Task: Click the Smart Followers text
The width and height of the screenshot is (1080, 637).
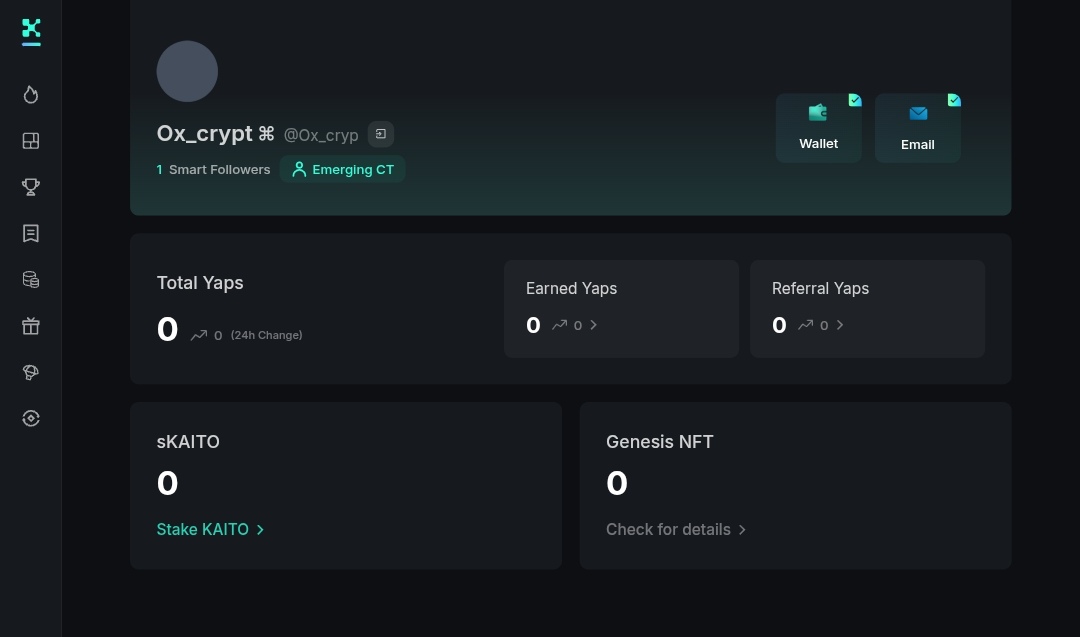Action: 220,169
